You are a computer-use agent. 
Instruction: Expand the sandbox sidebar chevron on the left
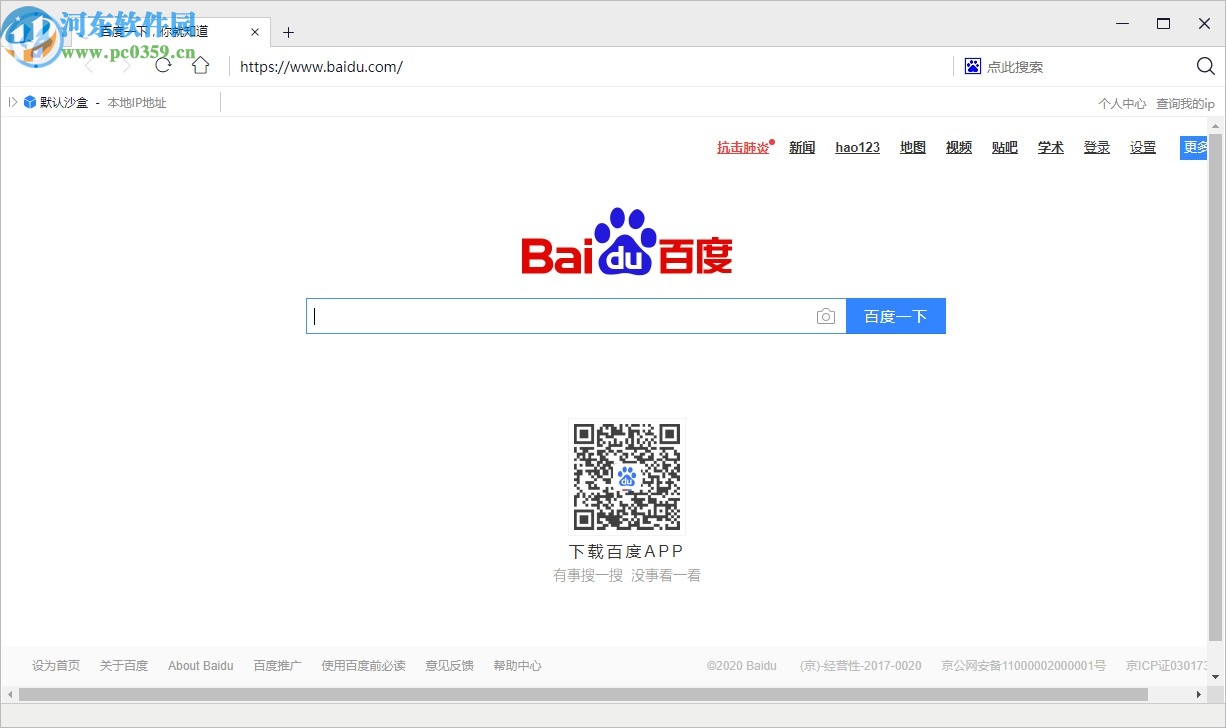pyautogui.click(x=11, y=101)
